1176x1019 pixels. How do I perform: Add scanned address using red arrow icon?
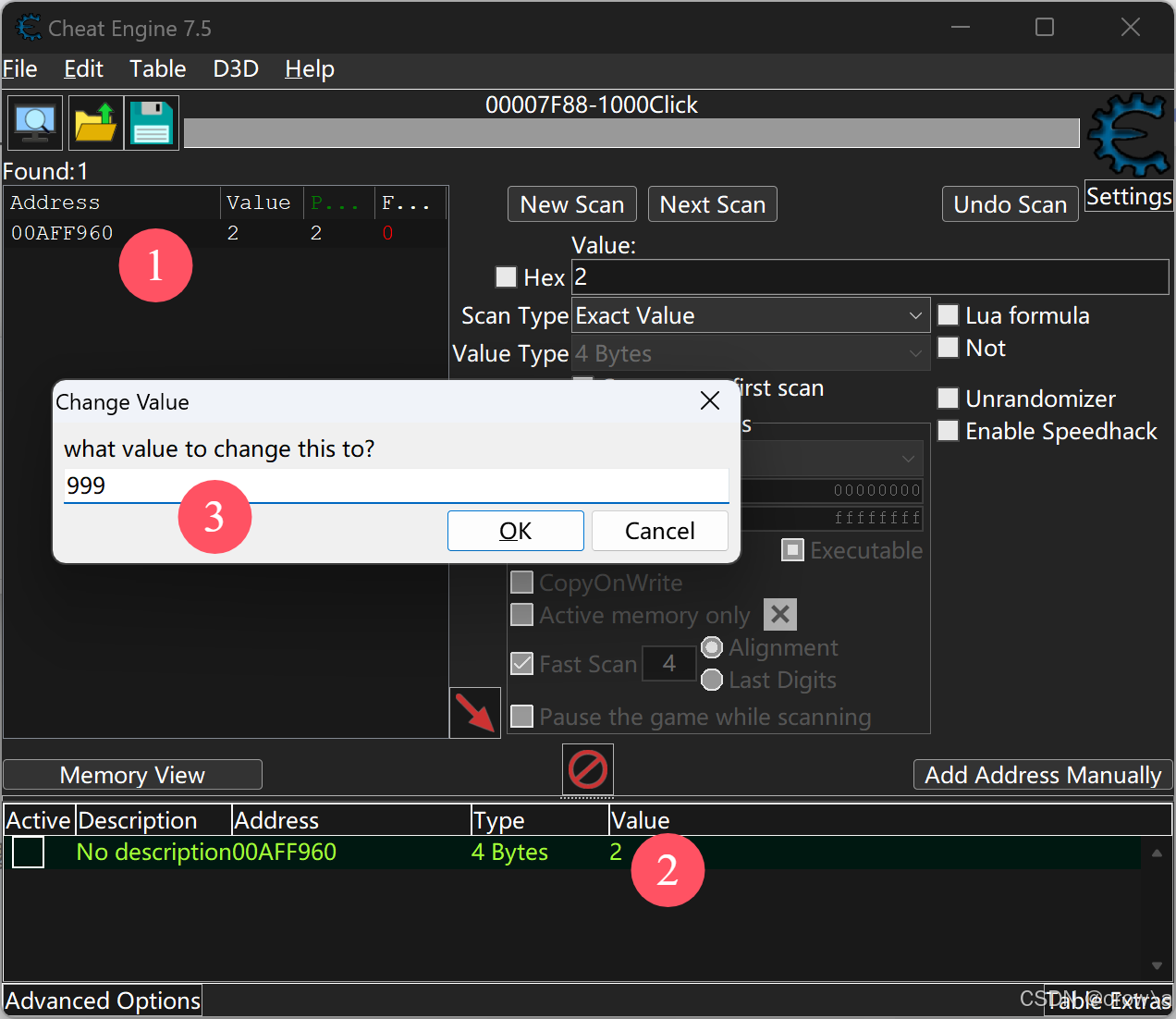(474, 712)
